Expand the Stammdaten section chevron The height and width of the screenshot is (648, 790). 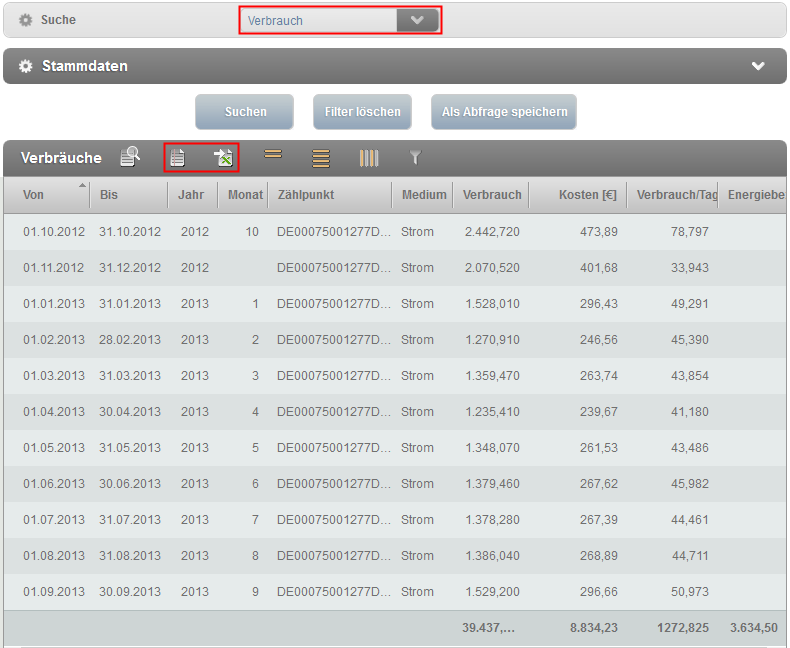click(x=758, y=66)
